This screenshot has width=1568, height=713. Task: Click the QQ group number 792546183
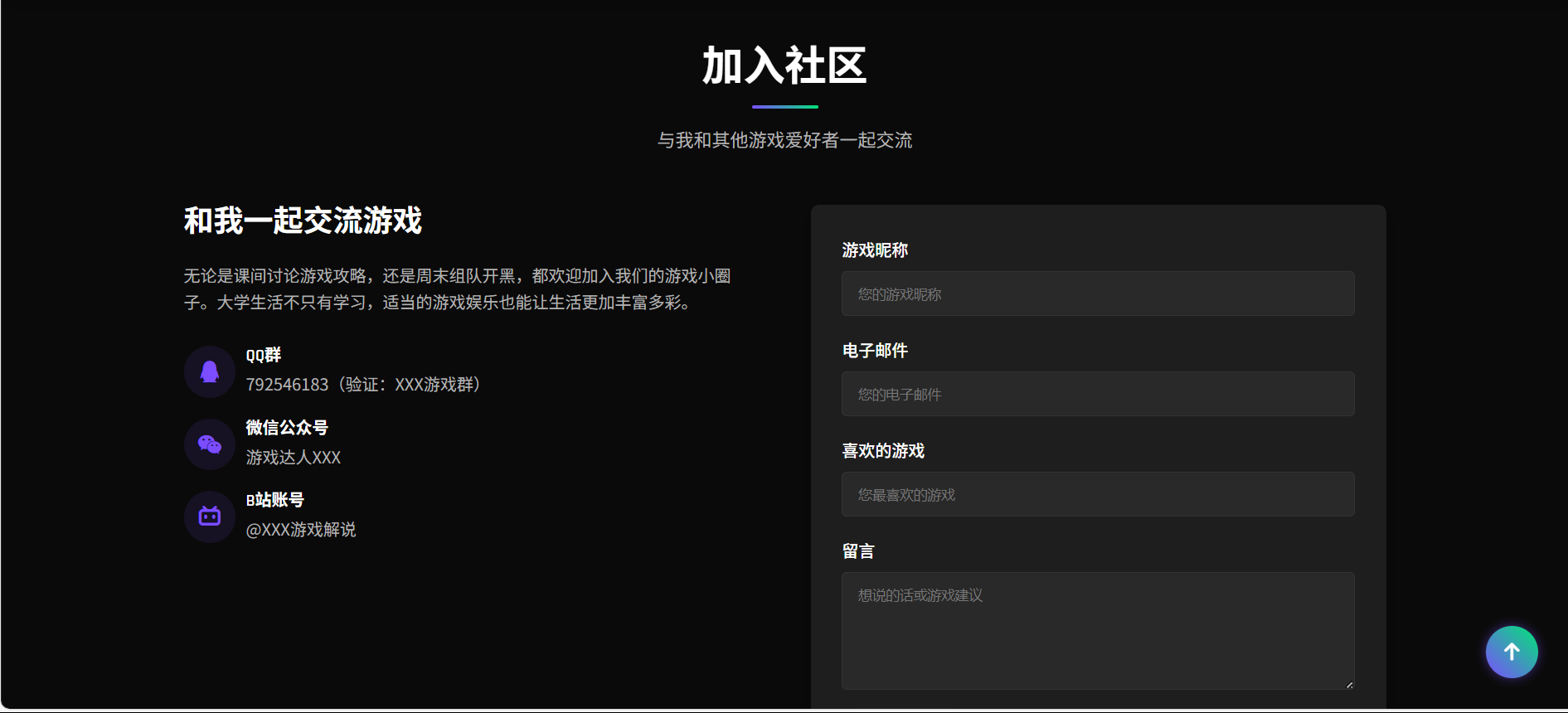tap(287, 385)
